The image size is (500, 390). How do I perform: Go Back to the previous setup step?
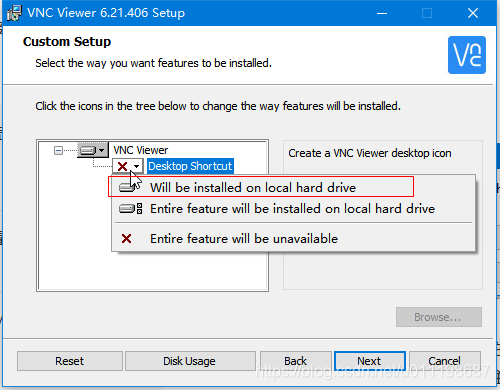pos(295,361)
